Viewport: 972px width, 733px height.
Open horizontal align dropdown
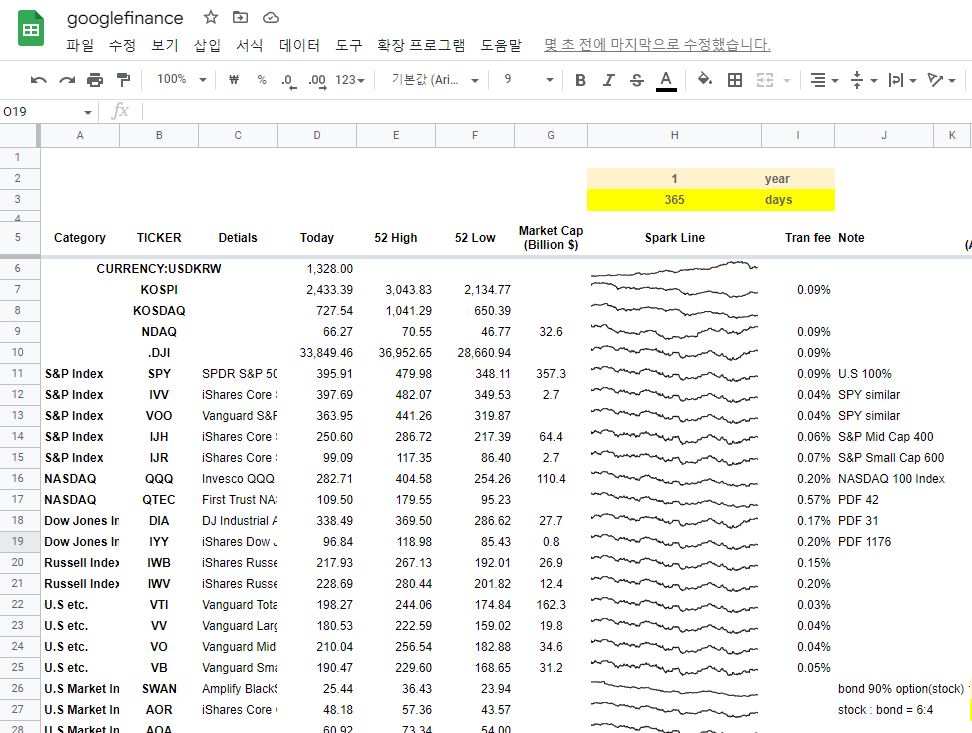click(x=824, y=80)
